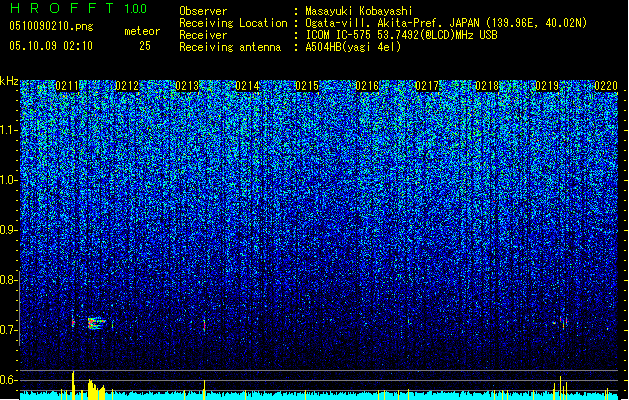Click the (139.96E, 40.02N) coordinates text

[x=536, y=23]
